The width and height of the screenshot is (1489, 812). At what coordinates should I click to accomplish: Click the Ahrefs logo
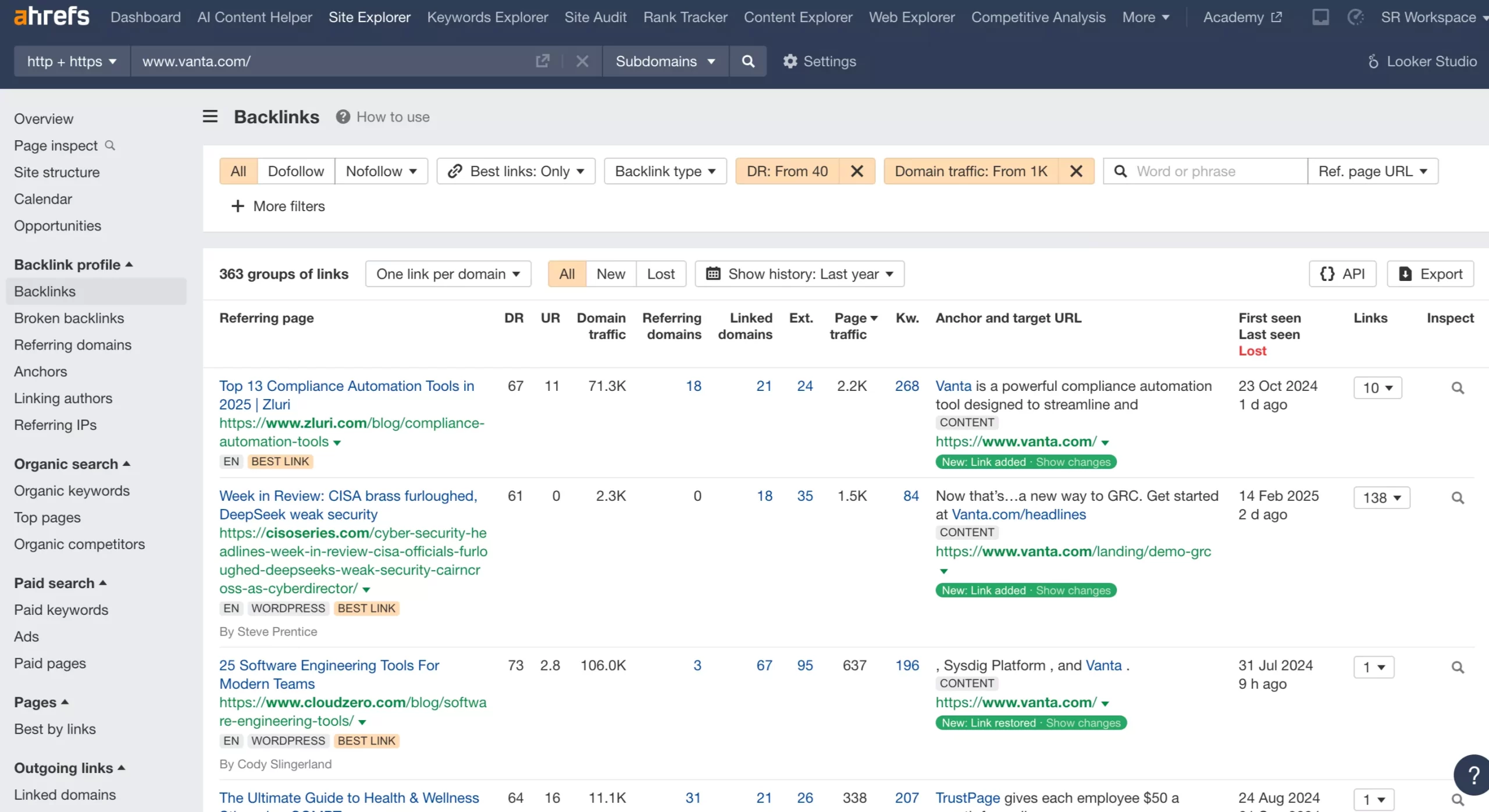[x=52, y=17]
